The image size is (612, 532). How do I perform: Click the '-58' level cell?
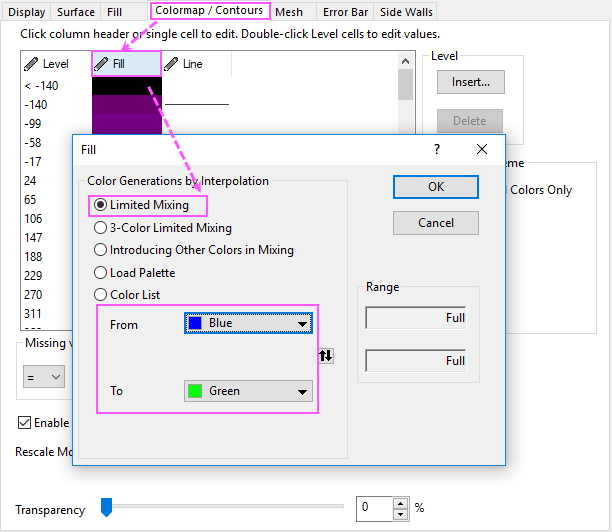[x=33, y=143]
